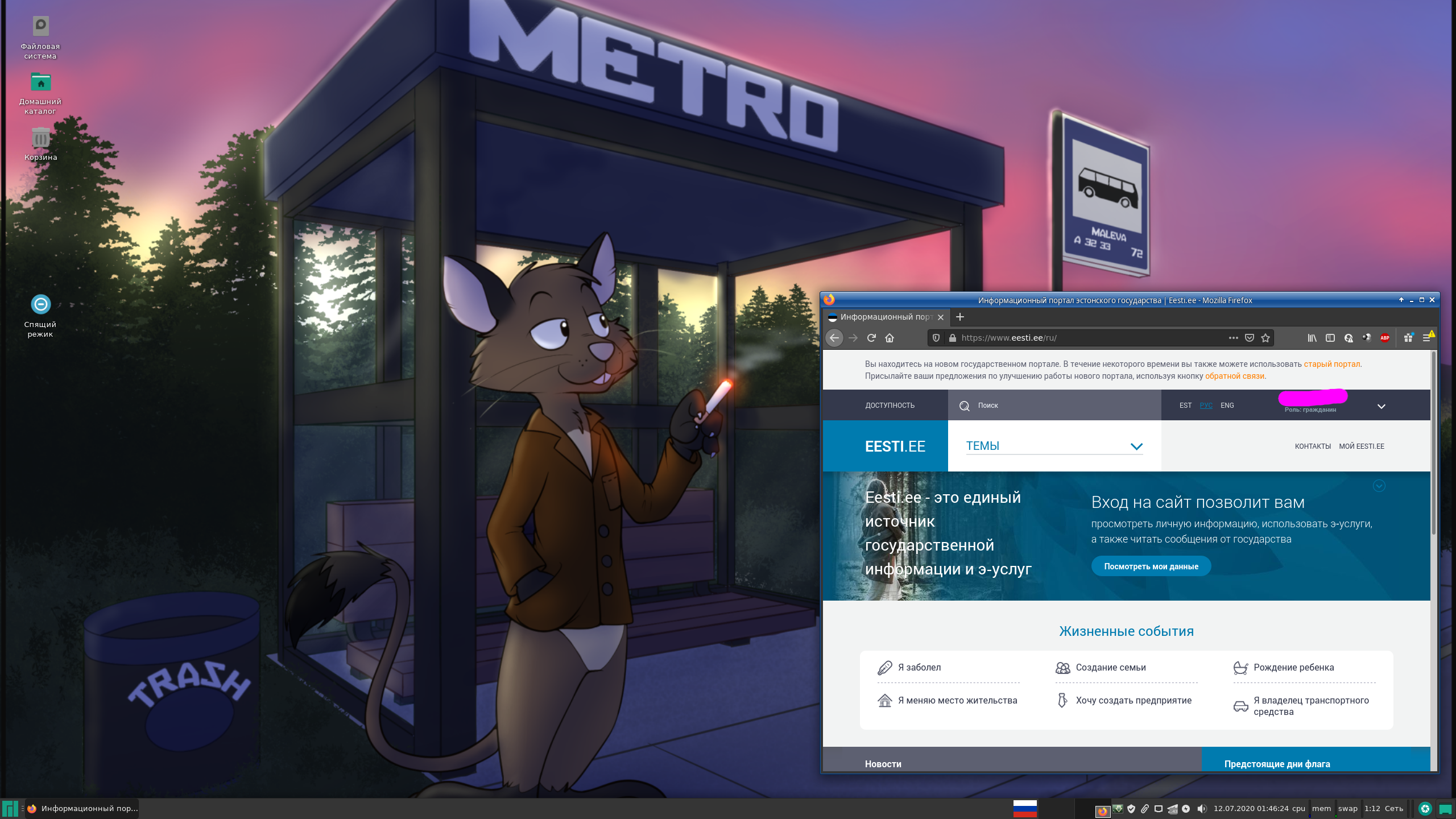The width and height of the screenshot is (1456, 819).
Task: Click Спящий режим desktop launcher
Action: click(40, 316)
